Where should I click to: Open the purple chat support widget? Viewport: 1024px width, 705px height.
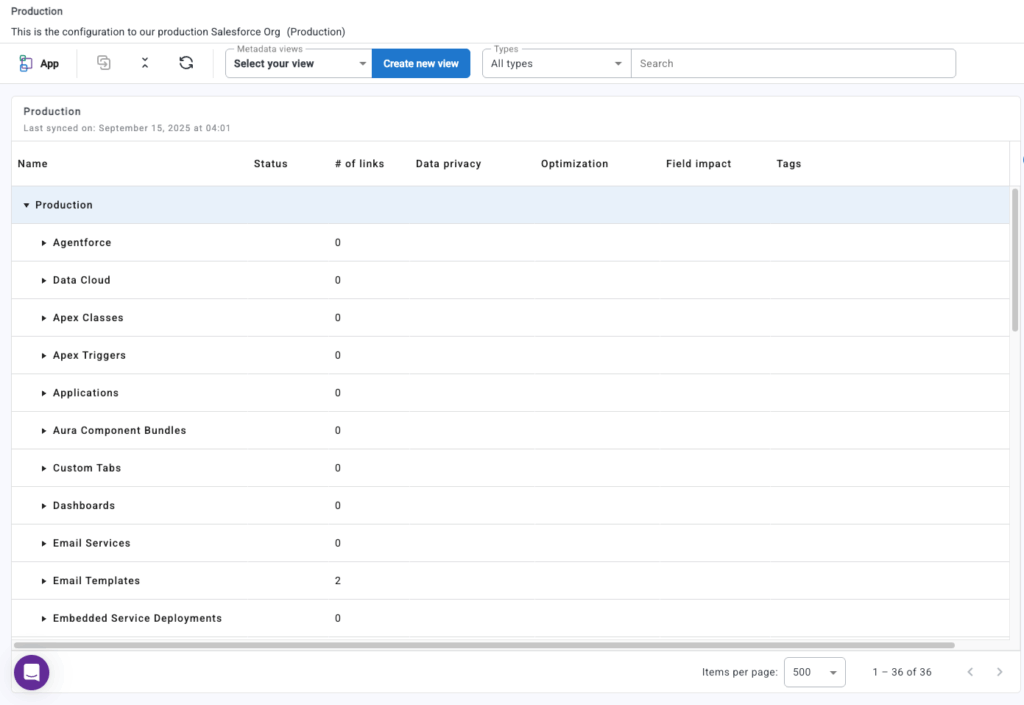coord(31,672)
